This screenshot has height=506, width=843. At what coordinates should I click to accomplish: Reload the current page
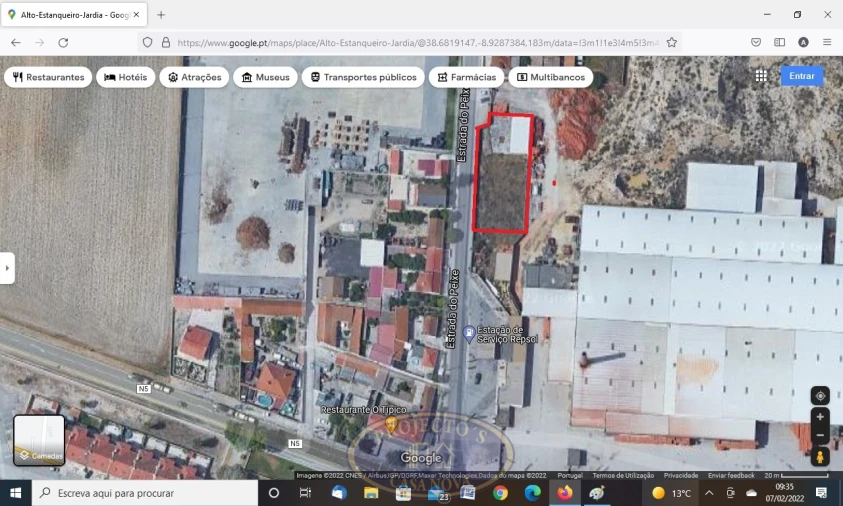[x=63, y=43]
